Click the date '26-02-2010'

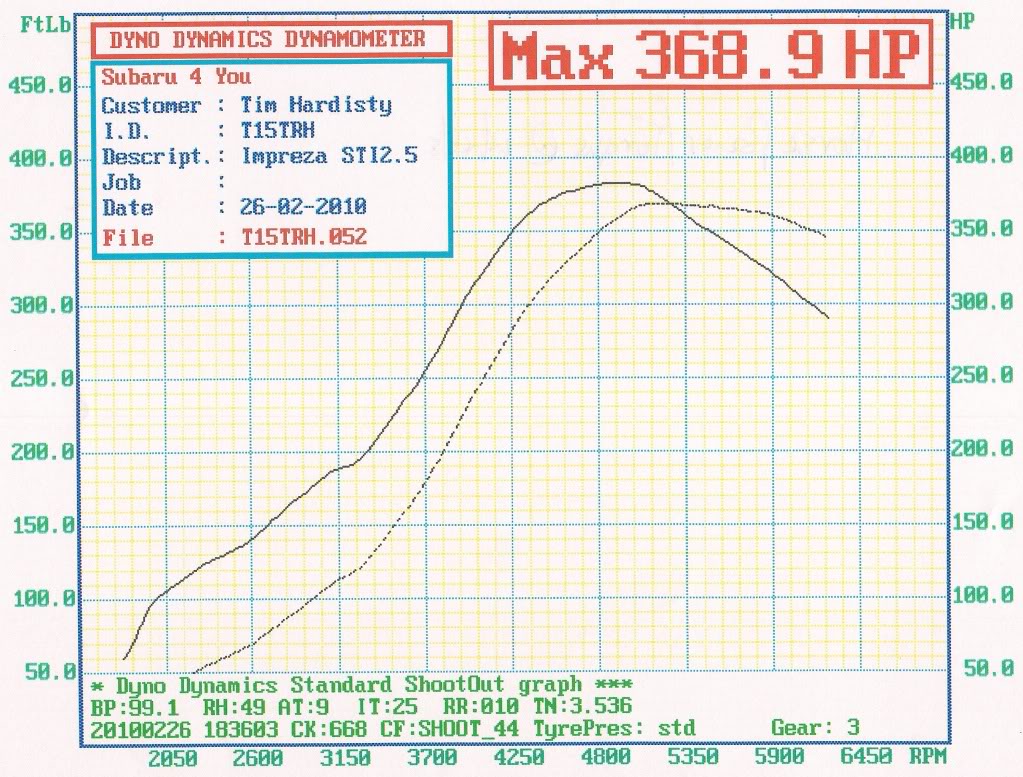click(303, 207)
